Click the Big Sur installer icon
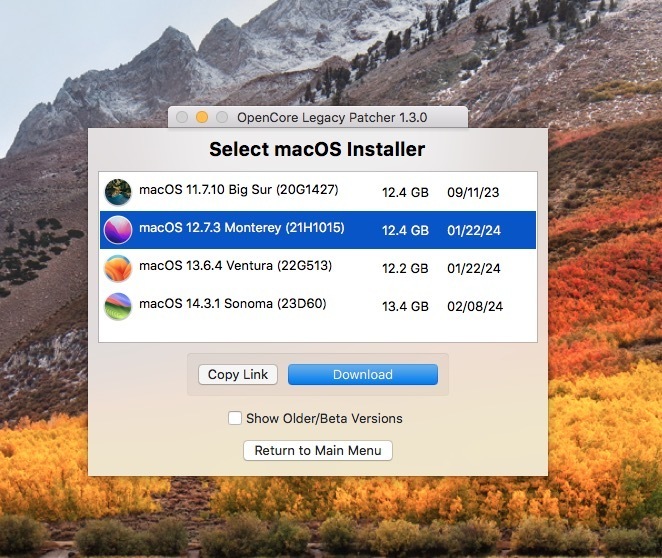Viewport: 662px width, 558px height. pos(118,192)
